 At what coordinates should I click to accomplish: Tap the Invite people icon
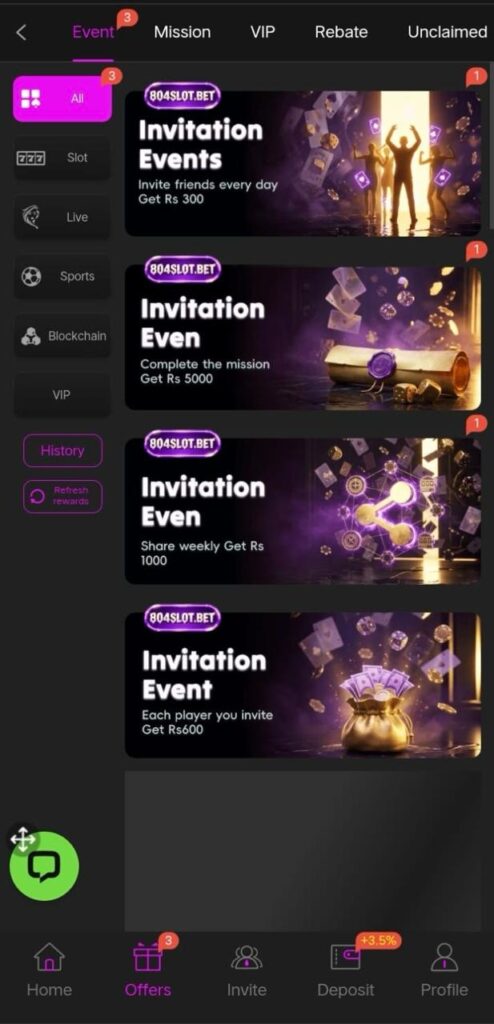point(246,957)
